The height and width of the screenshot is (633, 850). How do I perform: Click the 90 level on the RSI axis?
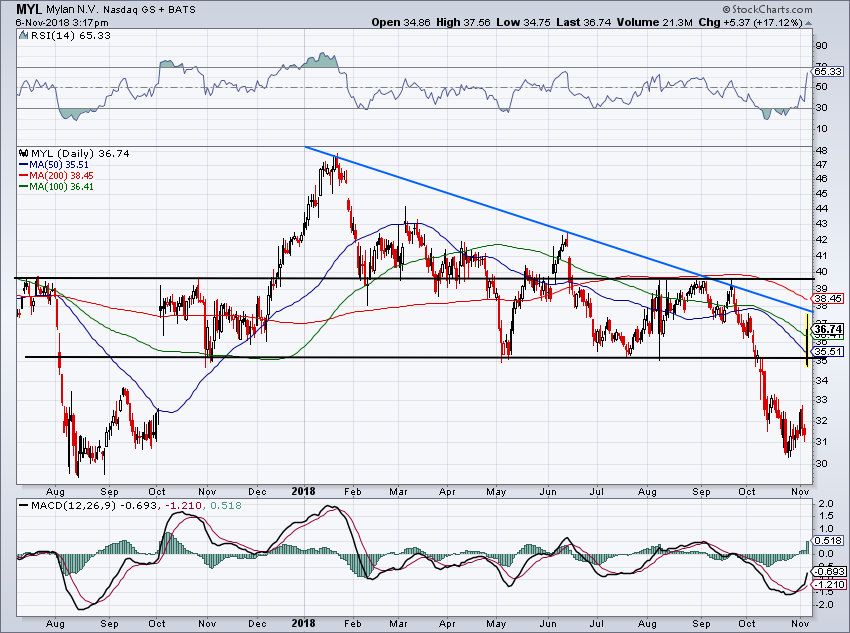coord(821,46)
